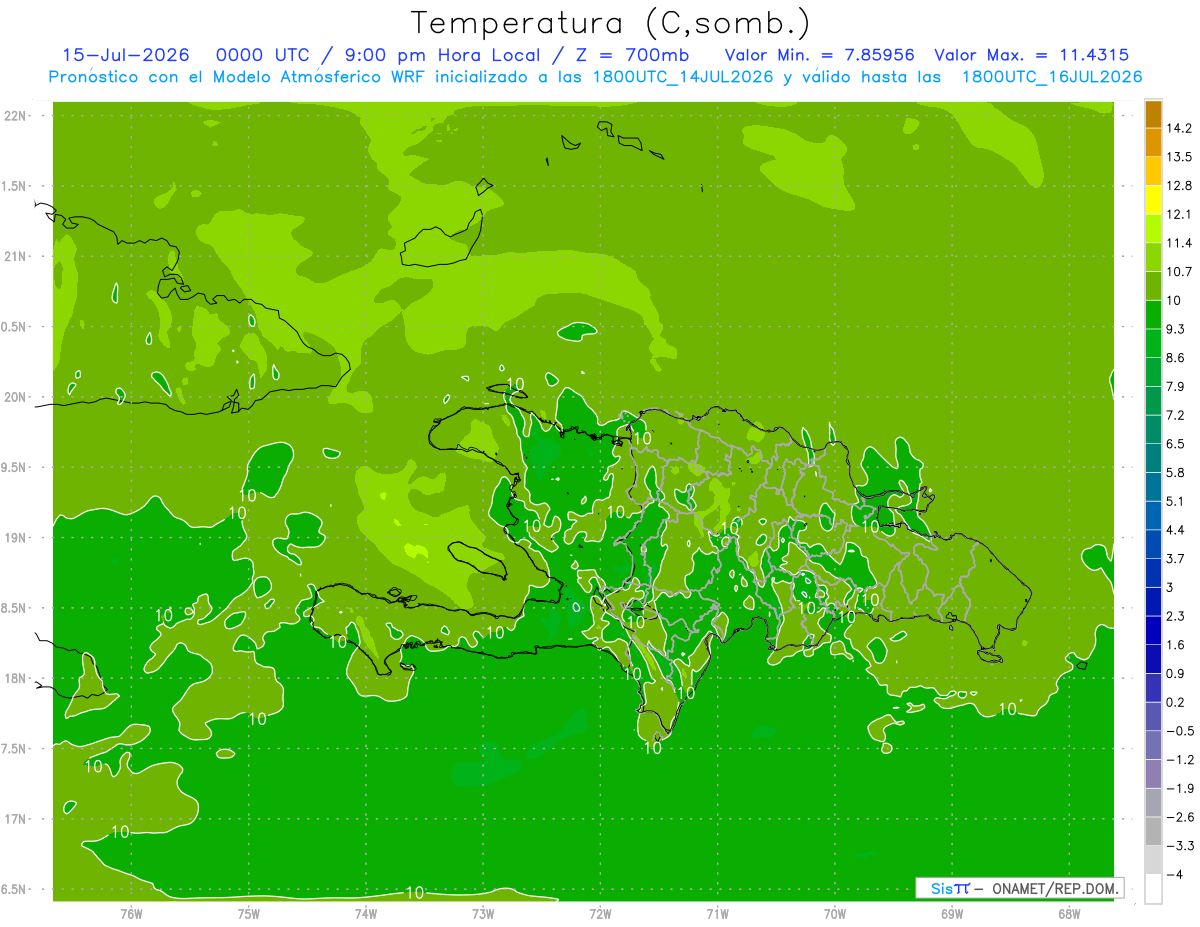Click the '12.1' colorbar label

pyautogui.click(x=1179, y=214)
